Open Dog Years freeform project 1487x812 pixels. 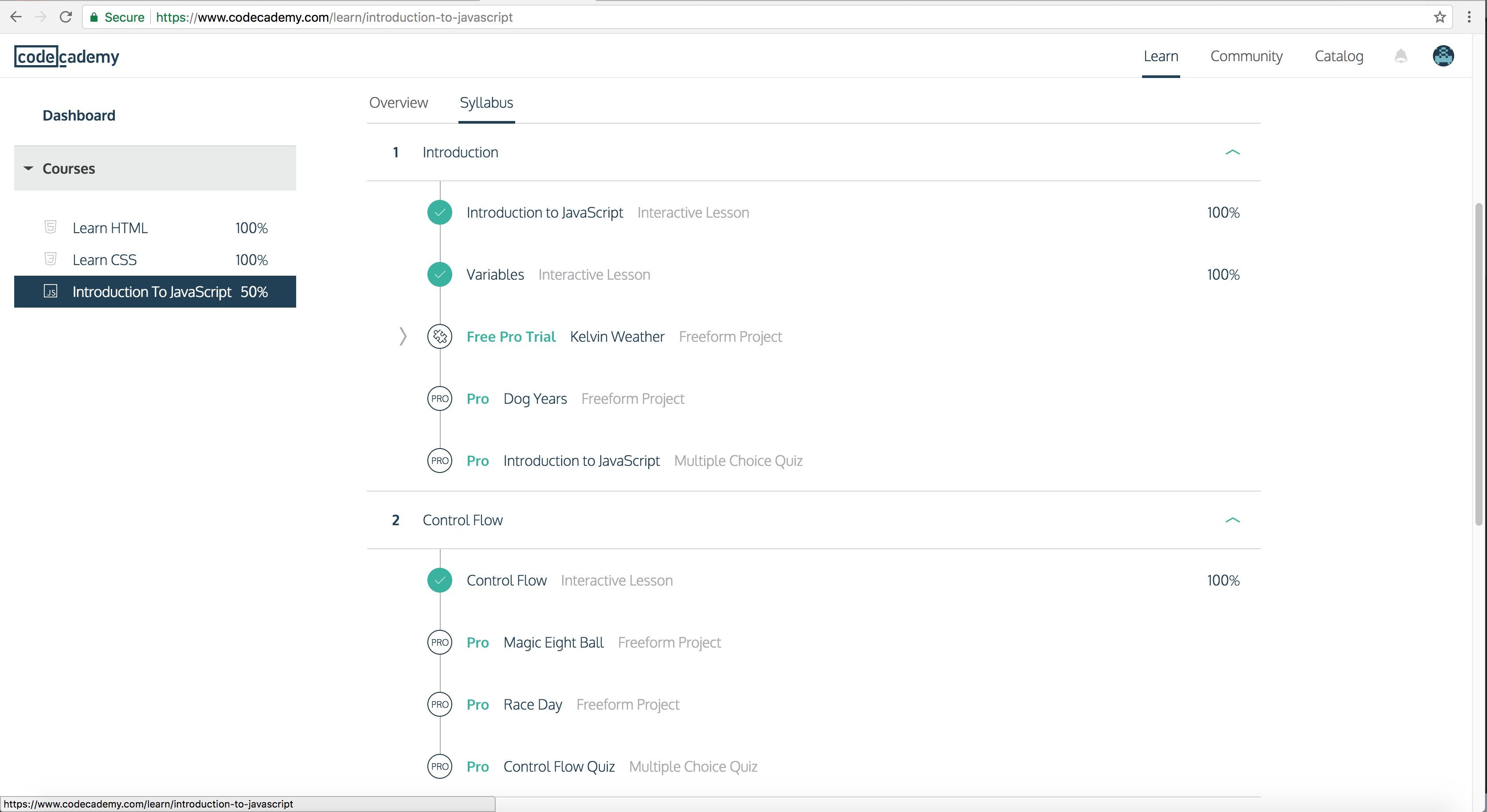[535, 399]
